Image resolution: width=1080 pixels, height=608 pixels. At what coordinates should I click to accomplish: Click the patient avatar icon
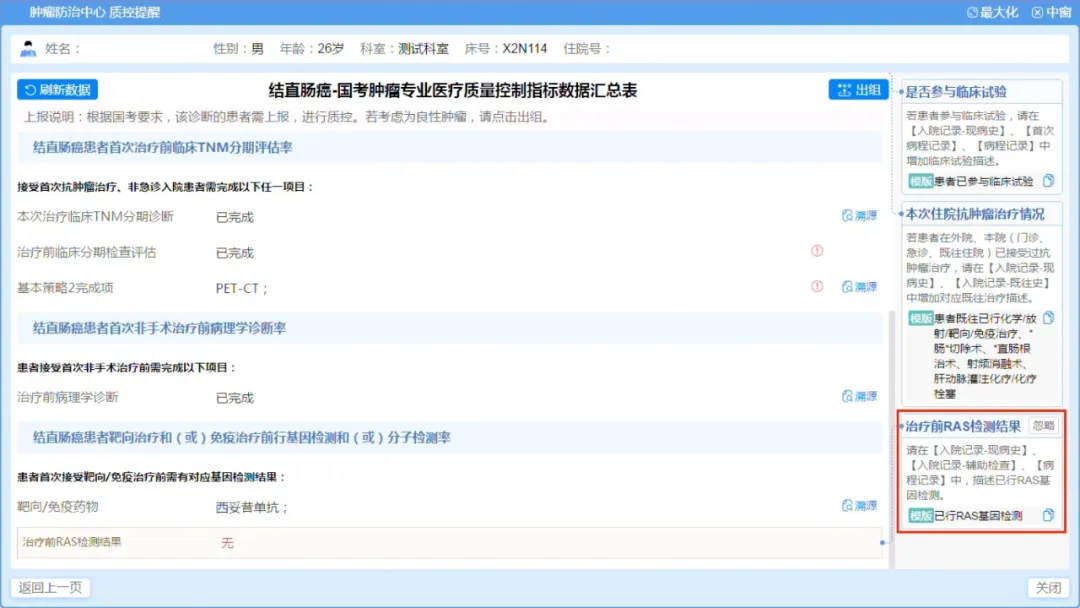coord(28,48)
